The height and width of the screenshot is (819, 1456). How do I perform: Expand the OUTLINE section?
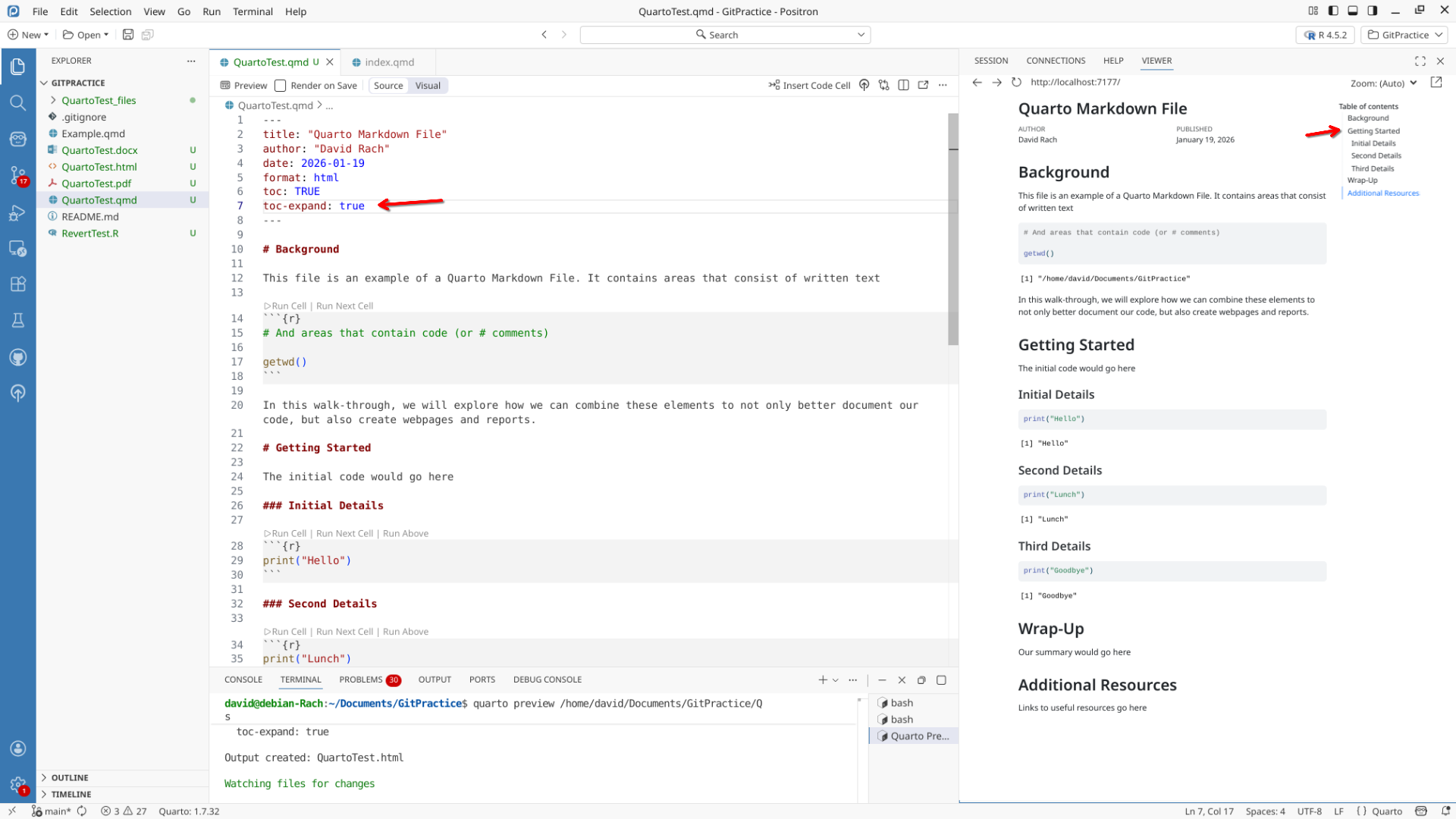click(x=70, y=777)
